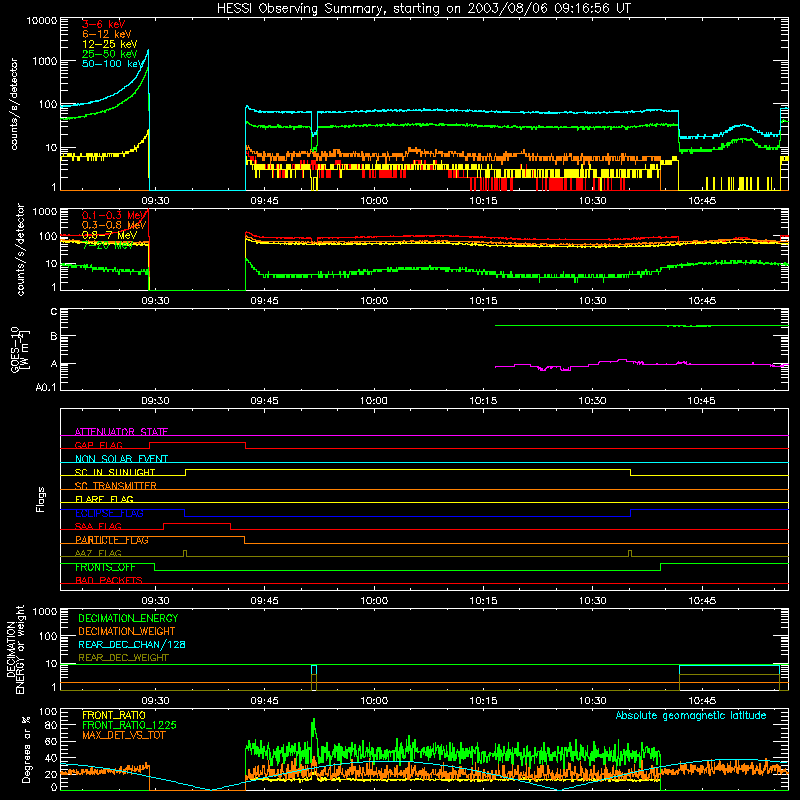Select the 50-100 keV legend label

coord(113,64)
